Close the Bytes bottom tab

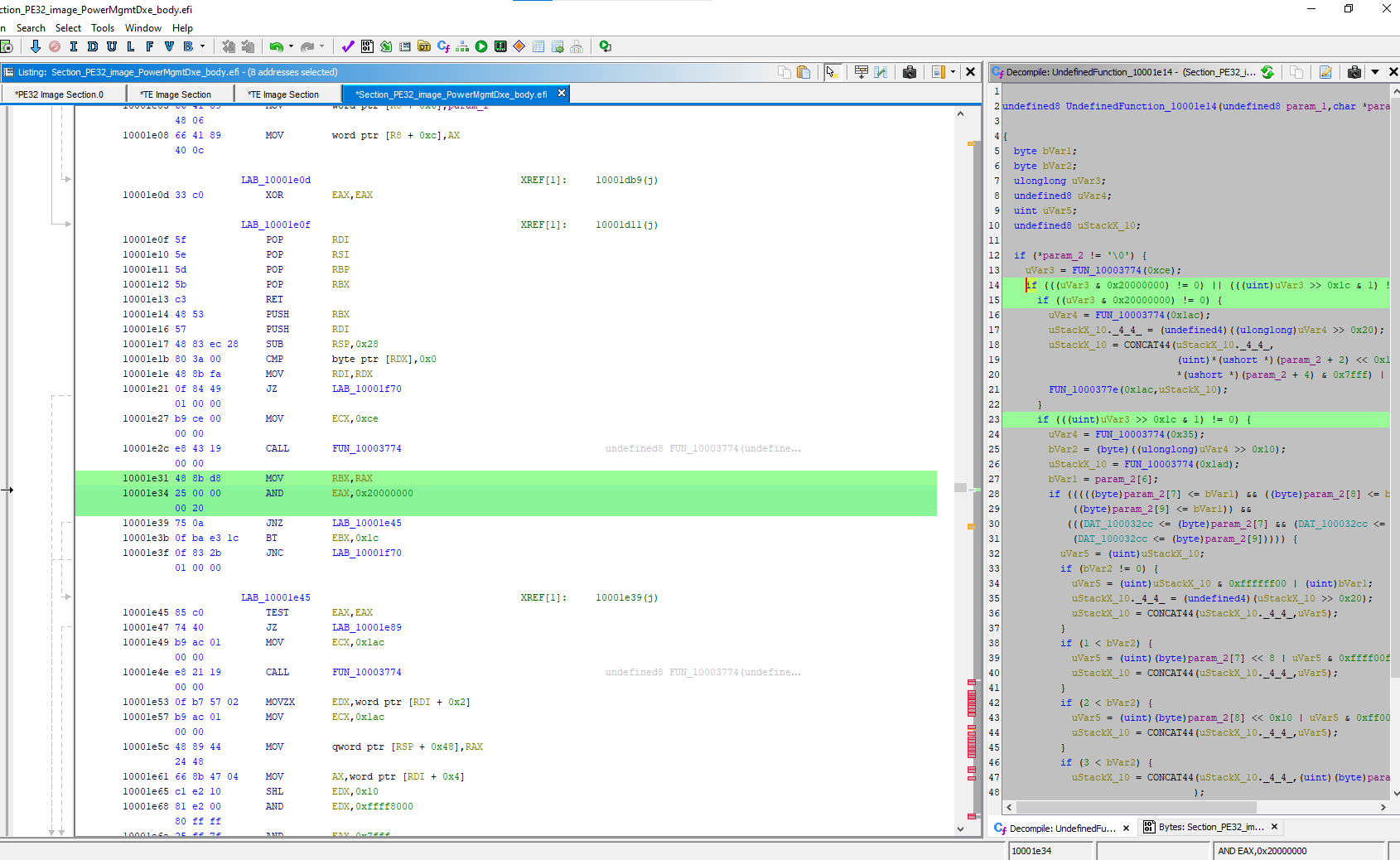point(1274,827)
